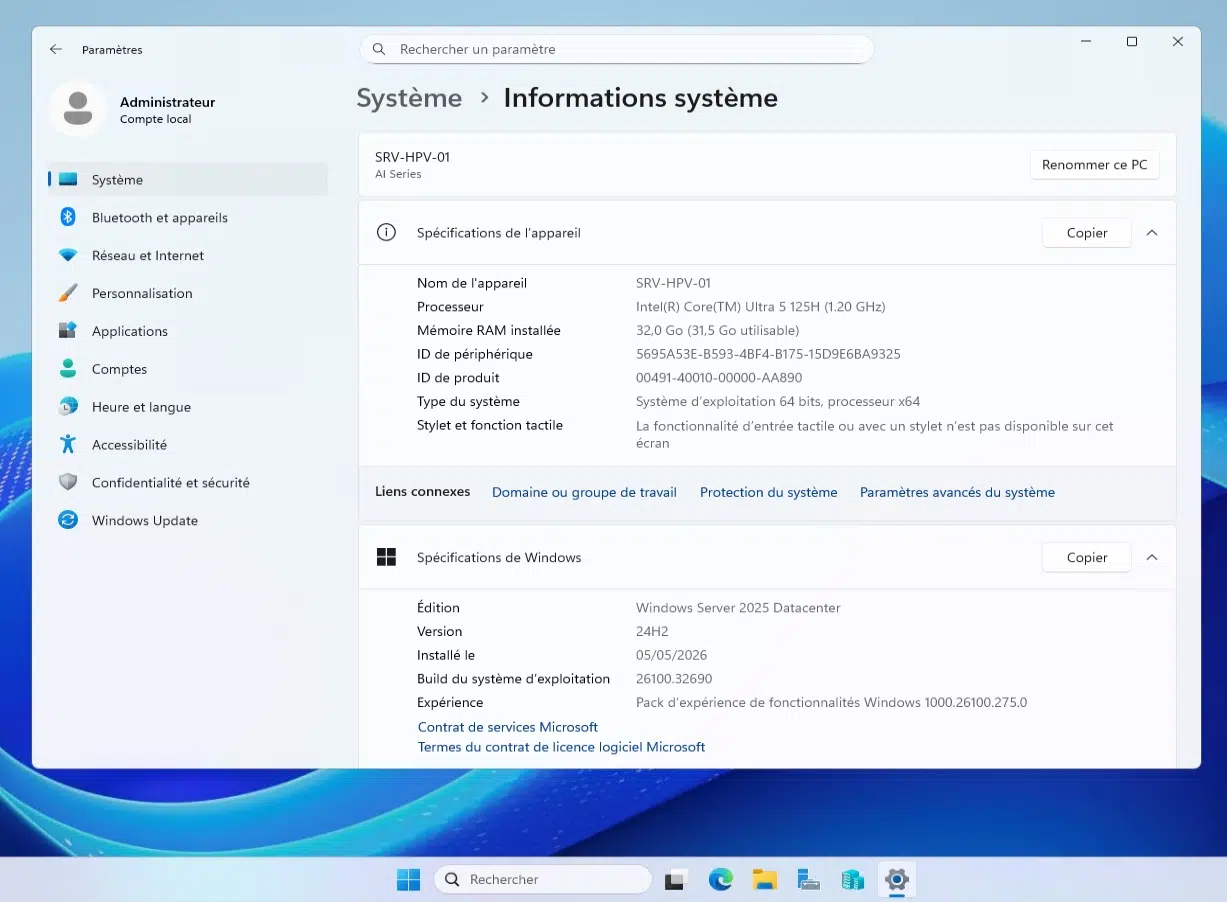Screen dimensions: 1227x902
Task: Open Domaine ou groupe de travail link
Action: (584, 492)
